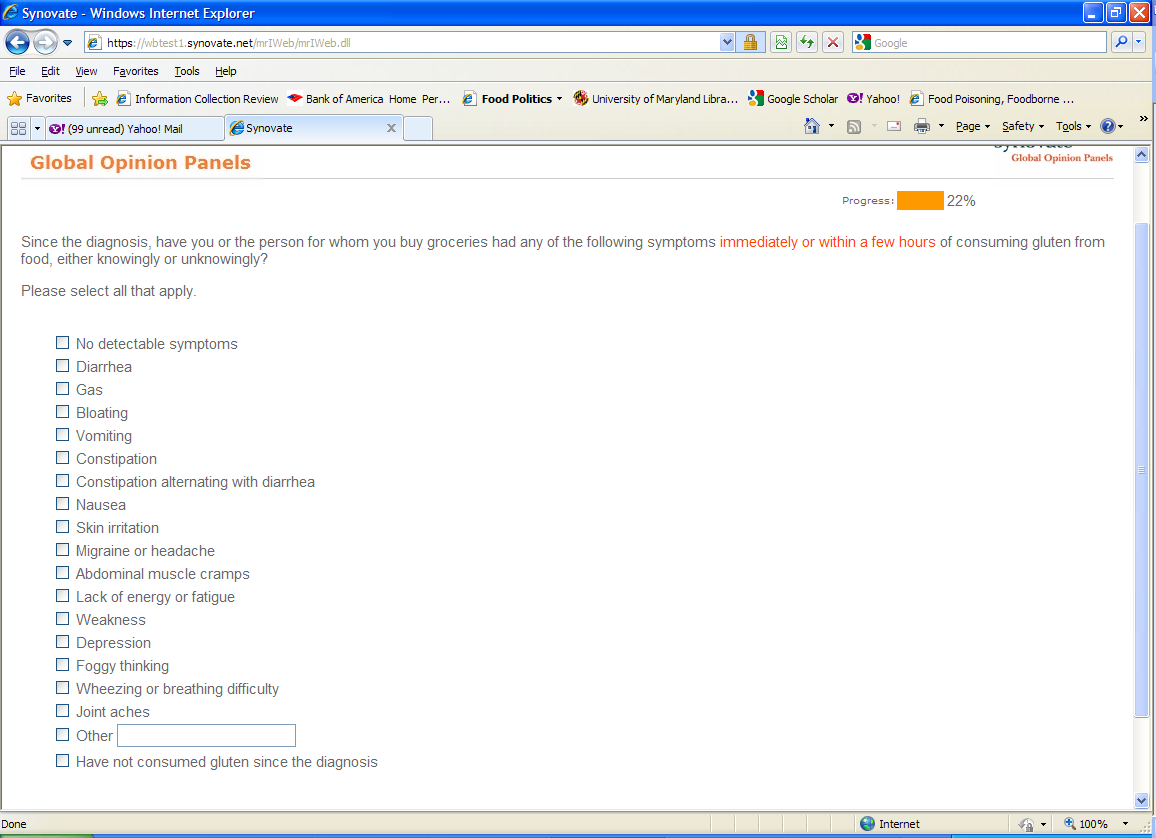This screenshot has width=1156, height=838.
Task: Open the View menu
Action: pyautogui.click(x=86, y=71)
